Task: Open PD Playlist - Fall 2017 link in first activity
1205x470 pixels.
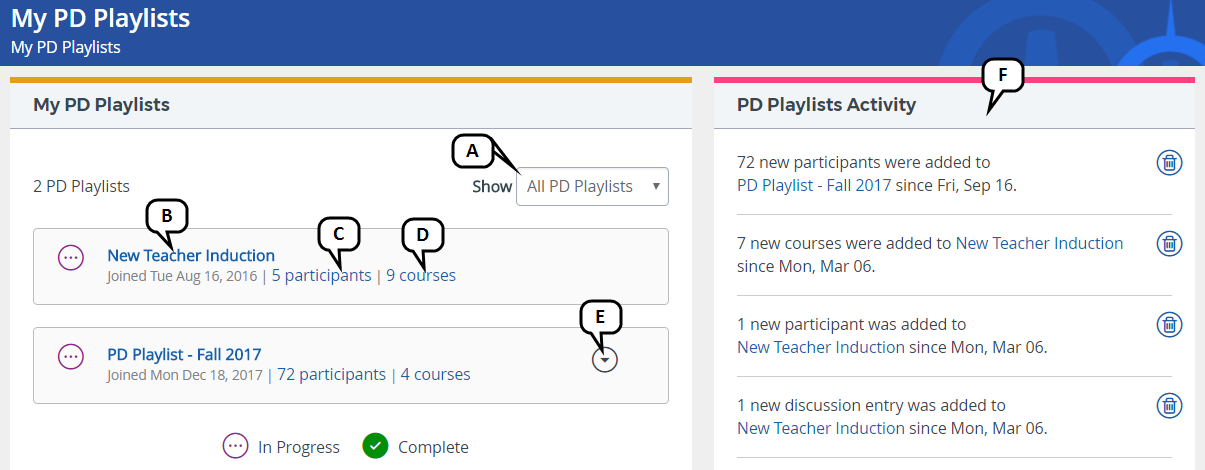Action: click(x=813, y=185)
